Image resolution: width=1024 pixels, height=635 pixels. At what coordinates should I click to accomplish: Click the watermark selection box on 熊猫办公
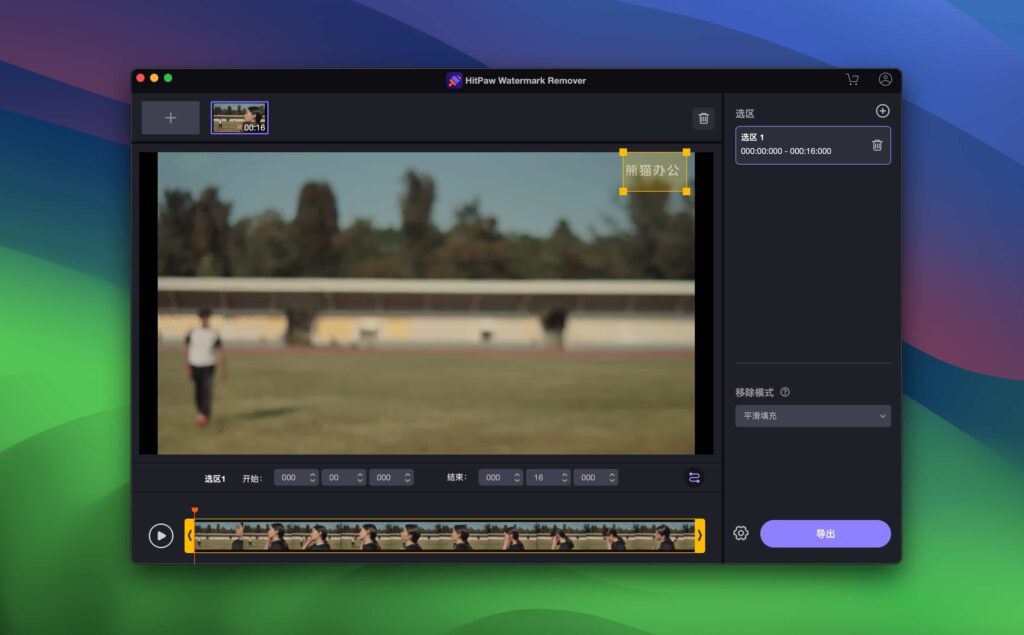tap(654, 171)
